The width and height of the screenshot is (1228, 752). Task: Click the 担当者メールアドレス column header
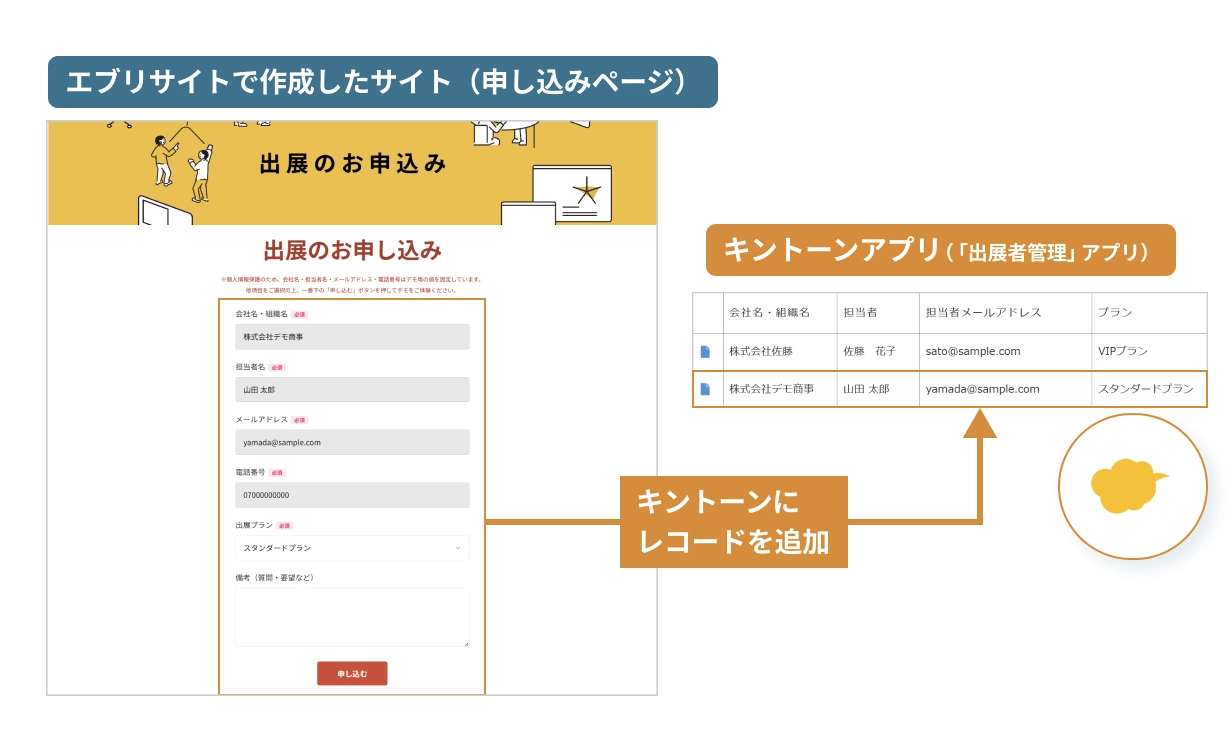(x=1005, y=313)
